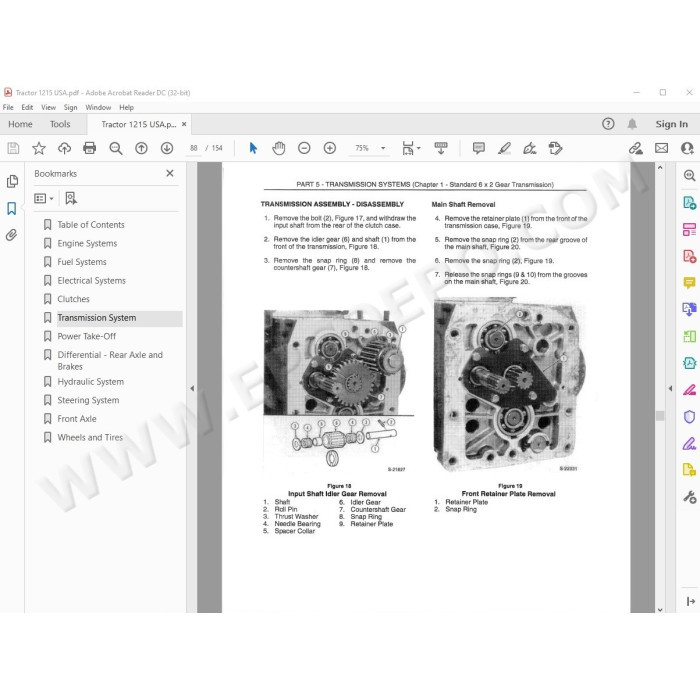
Task: Open bookmark options dropdown menu
Action: click(x=44, y=198)
